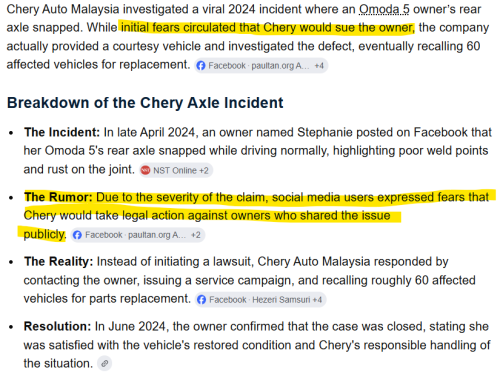Expand +4 sources after 'vehicles for replacement'
Viewport: 500px width, 376px height.
(x=319, y=66)
